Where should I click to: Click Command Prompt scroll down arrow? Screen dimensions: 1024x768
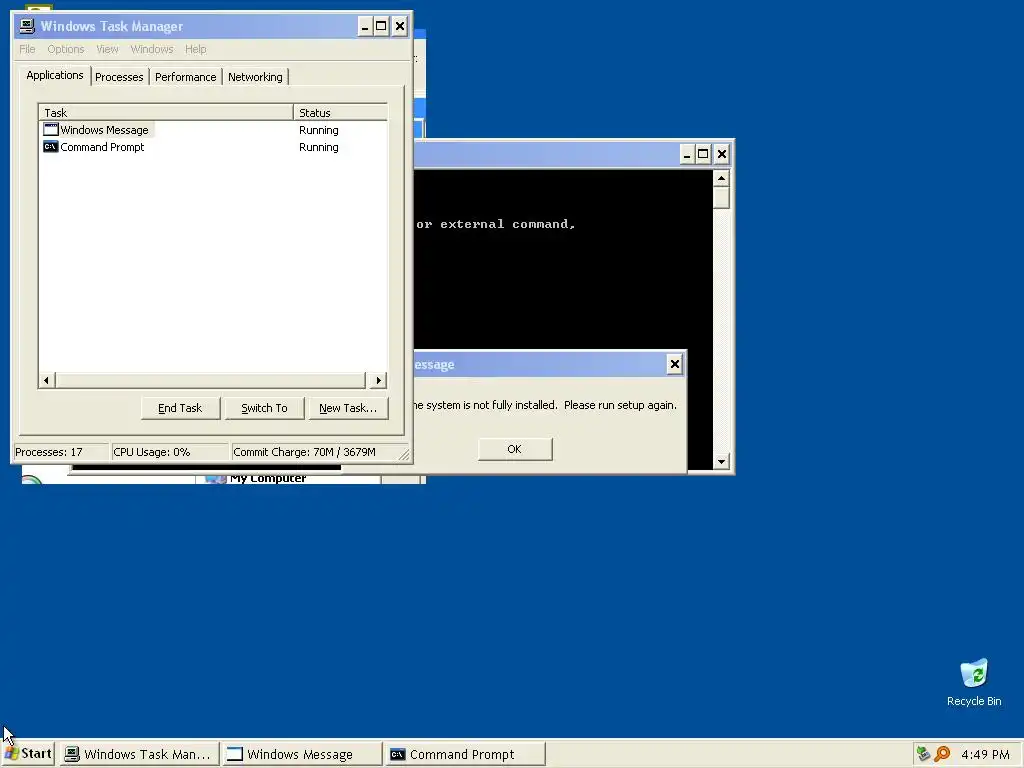[721, 461]
